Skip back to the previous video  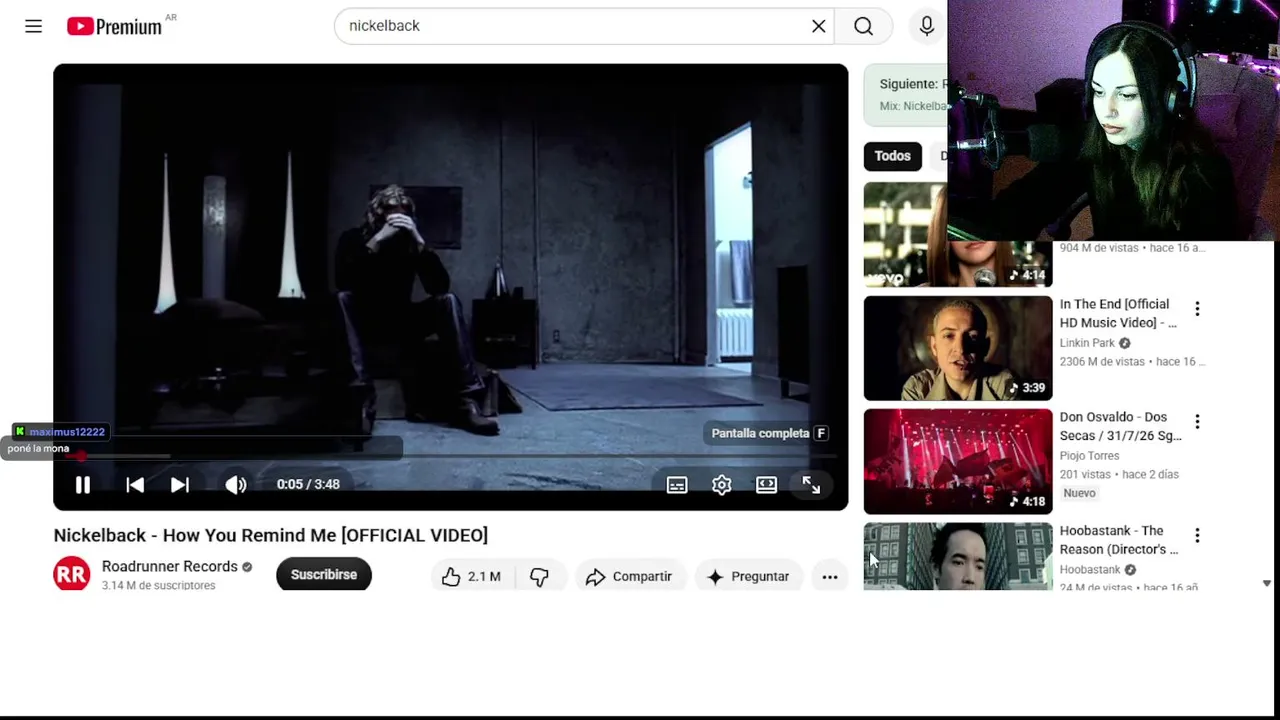point(135,485)
